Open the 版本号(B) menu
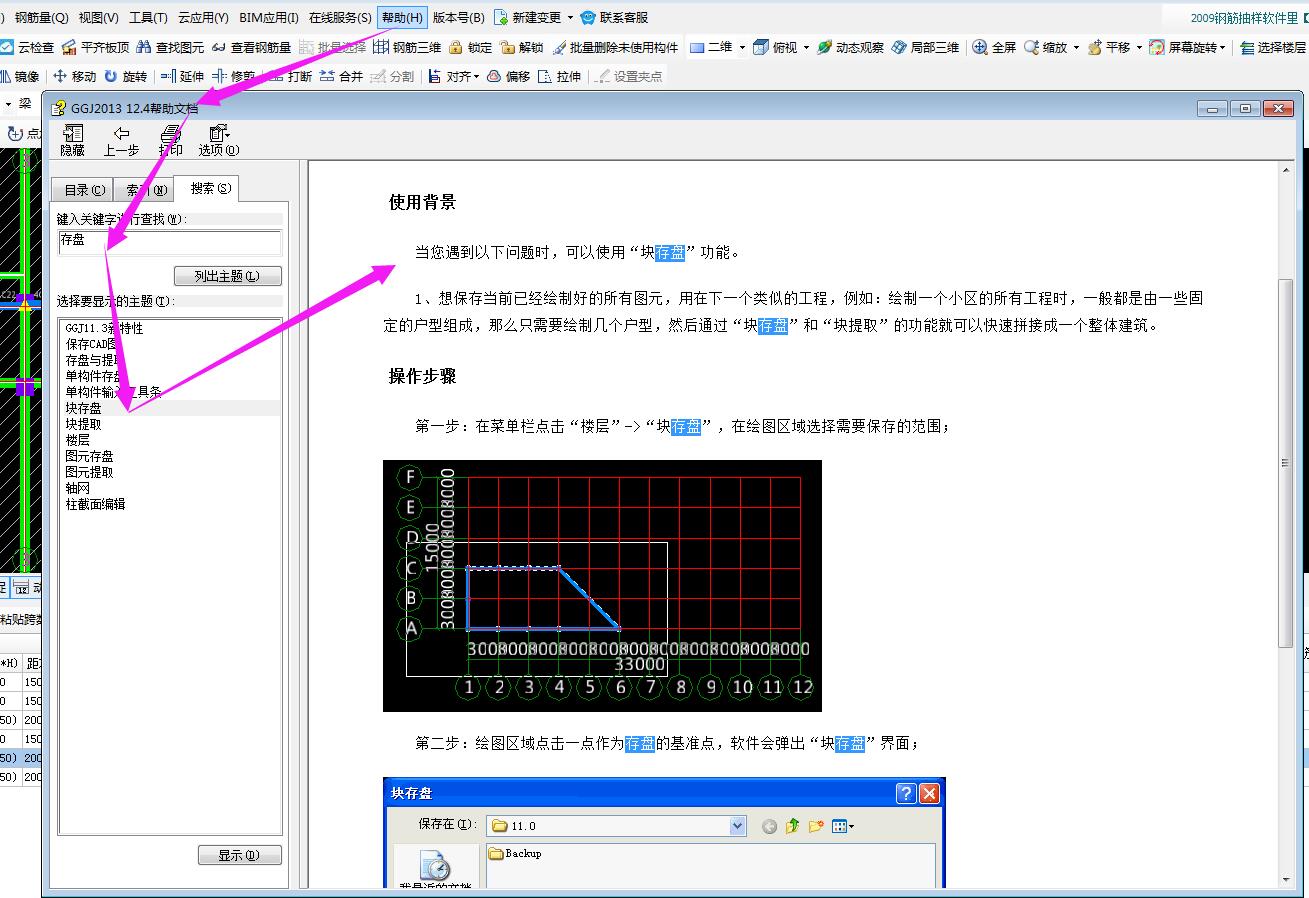 pyautogui.click(x=458, y=18)
